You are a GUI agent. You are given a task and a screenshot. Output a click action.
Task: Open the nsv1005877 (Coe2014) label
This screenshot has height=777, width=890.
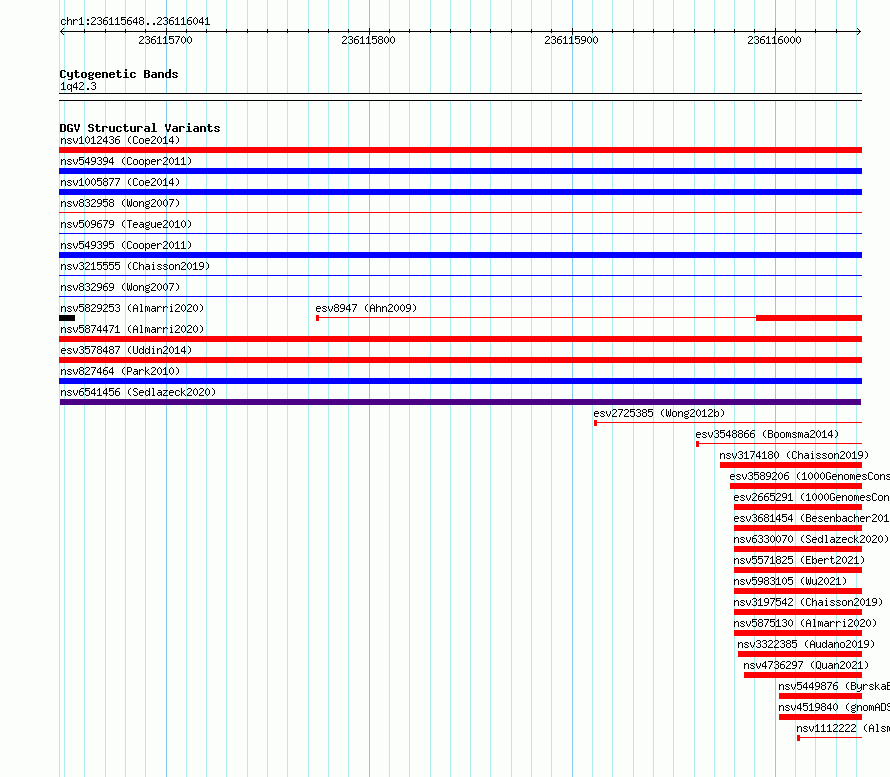click(120, 182)
